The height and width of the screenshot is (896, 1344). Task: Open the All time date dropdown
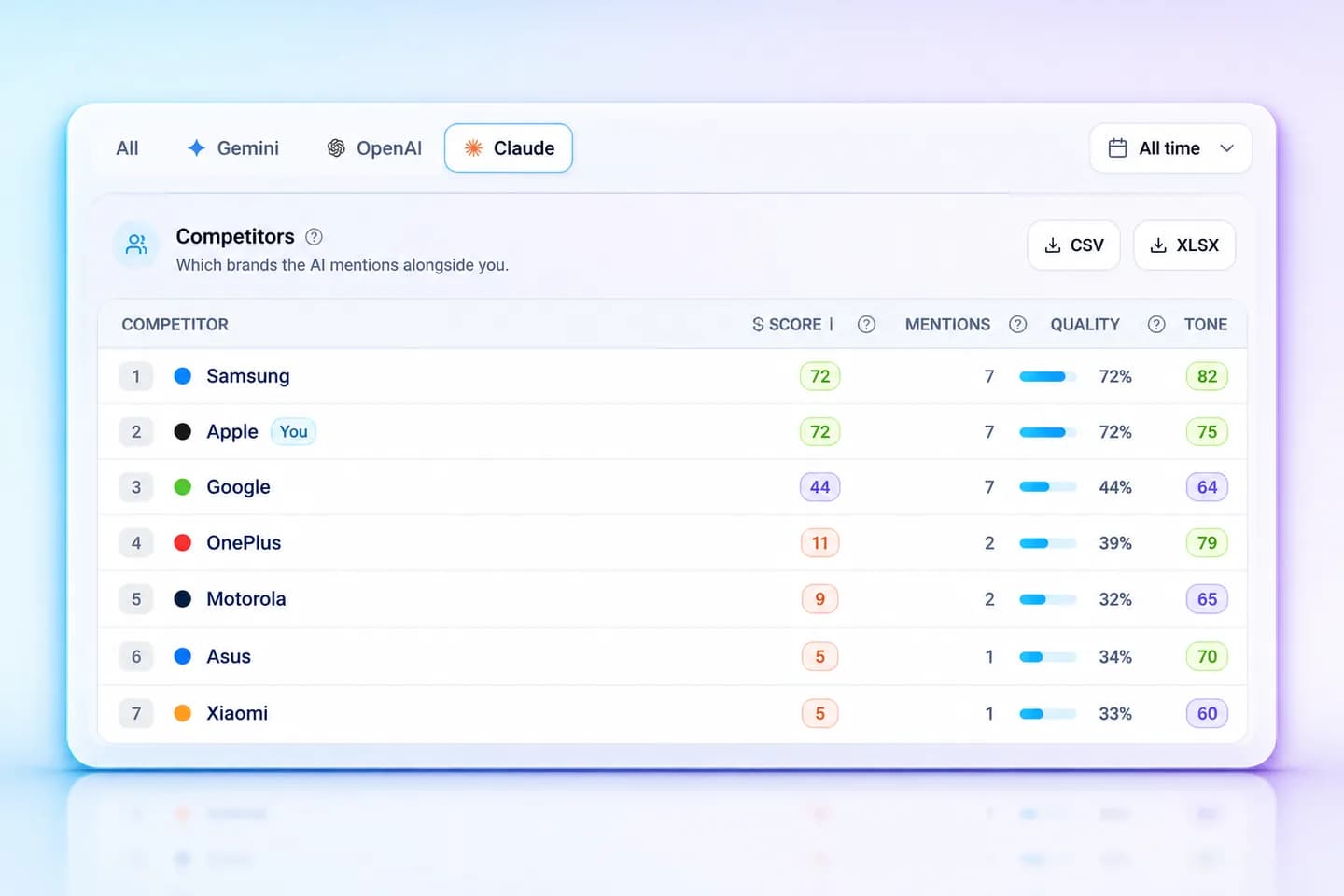[1170, 148]
